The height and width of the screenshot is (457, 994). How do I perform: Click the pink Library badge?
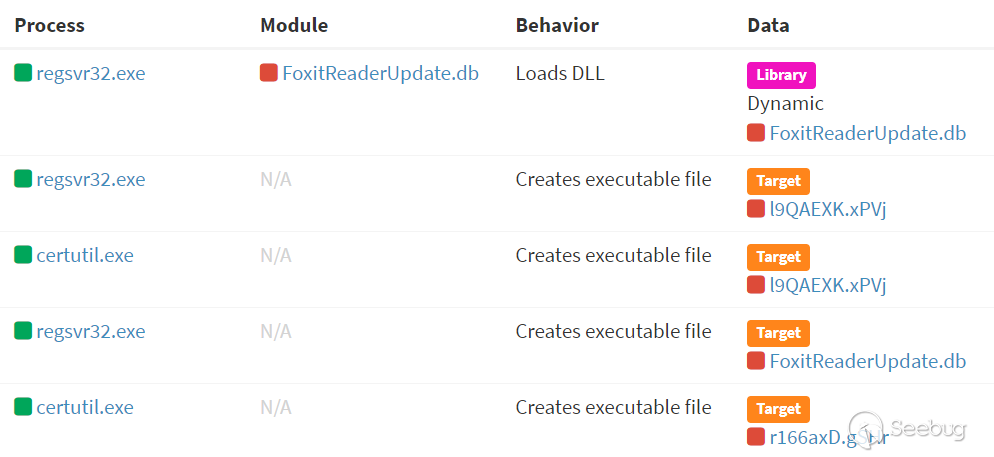click(781, 75)
